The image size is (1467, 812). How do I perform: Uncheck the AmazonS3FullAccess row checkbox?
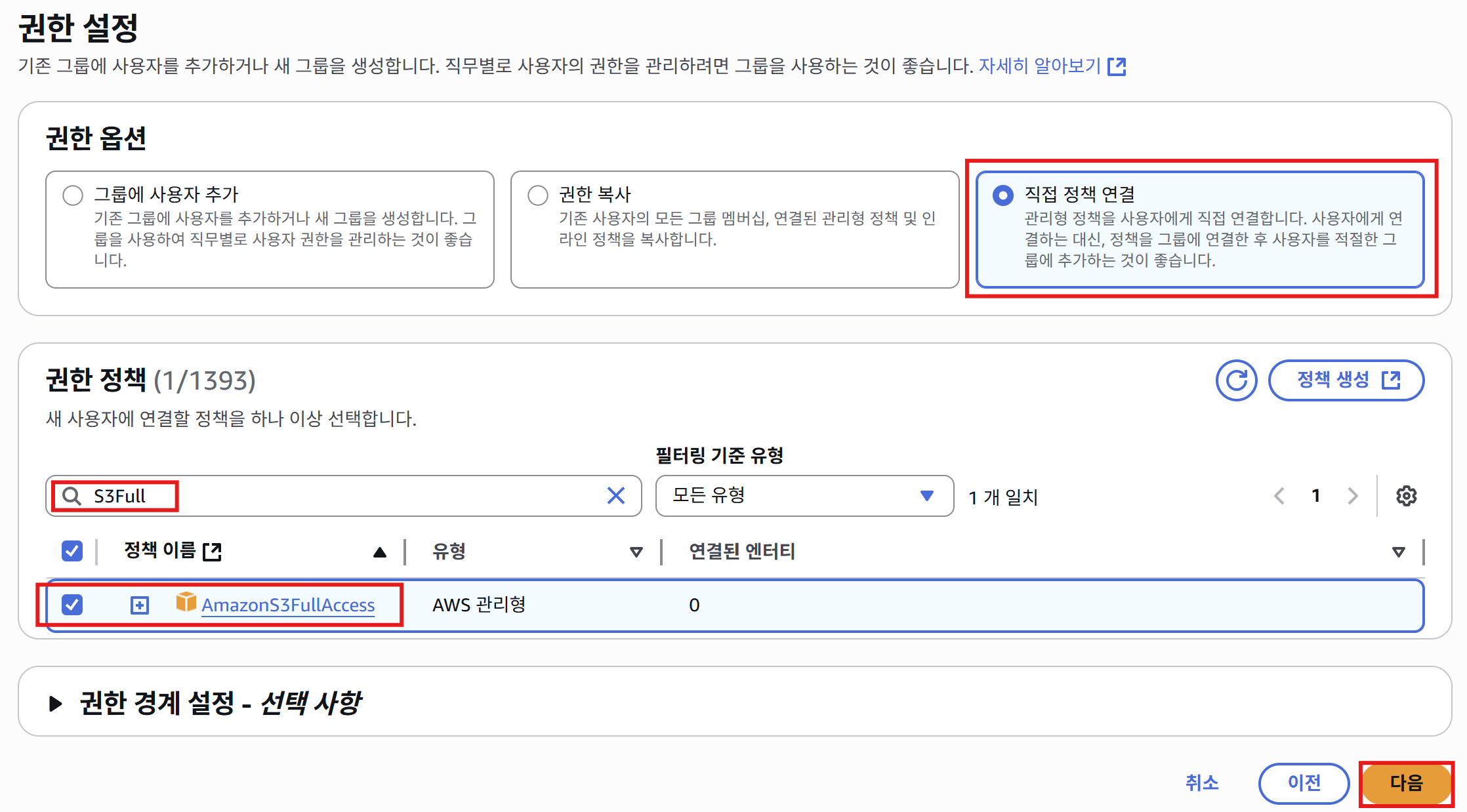(x=72, y=604)
